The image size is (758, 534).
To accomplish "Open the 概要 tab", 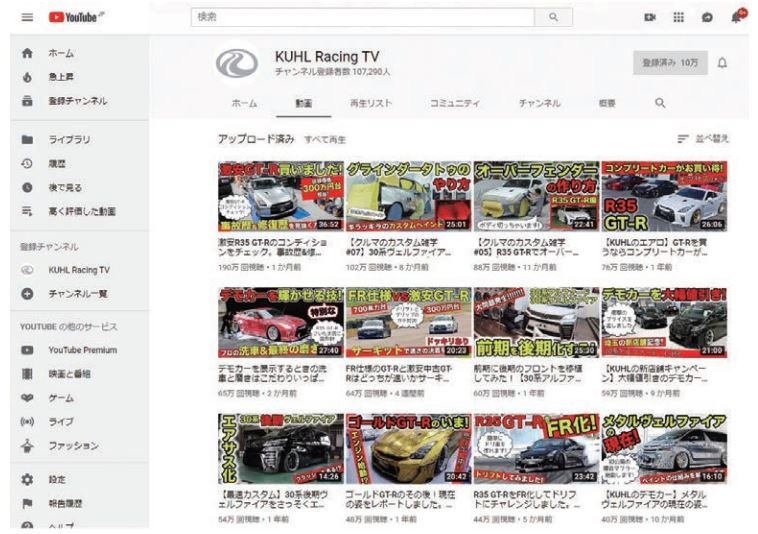I will pyautogui.click(x=607, y=103).
